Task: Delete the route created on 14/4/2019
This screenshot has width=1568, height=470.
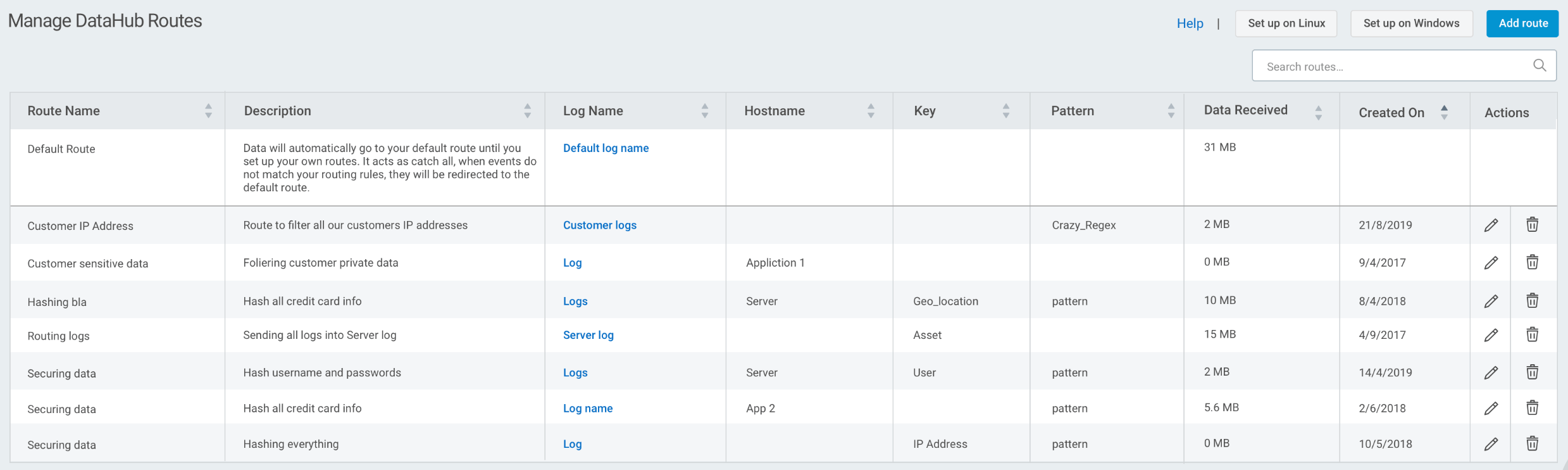Action: pos(1532,372)
